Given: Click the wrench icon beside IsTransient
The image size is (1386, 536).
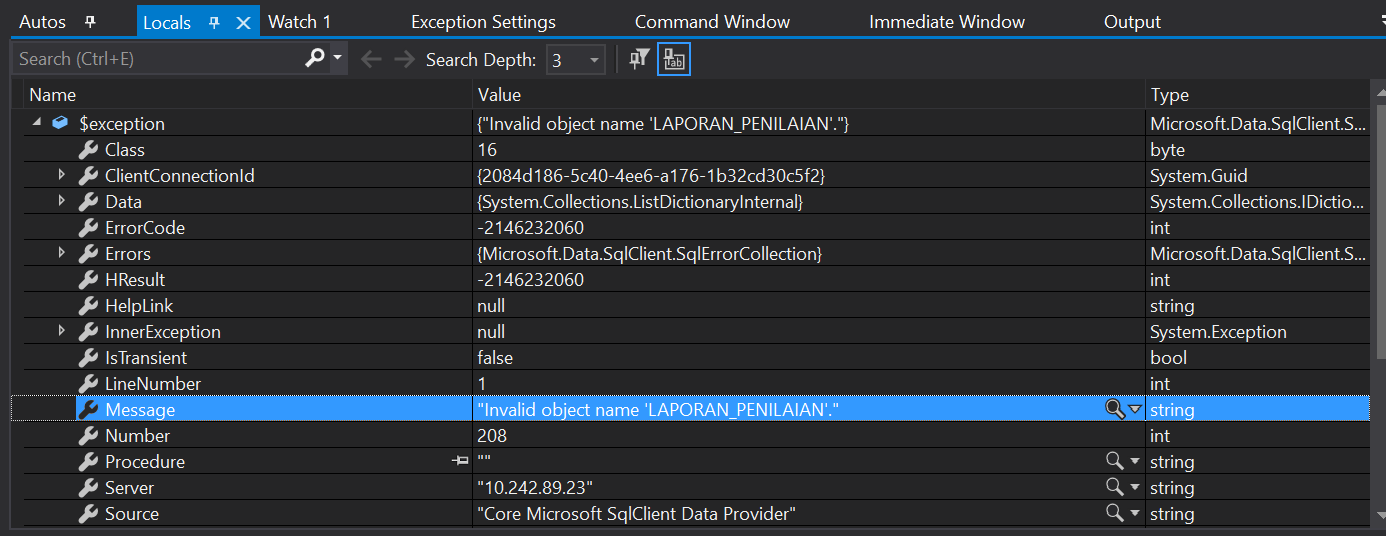Looking at the screenshot, I should pos(88,358).
